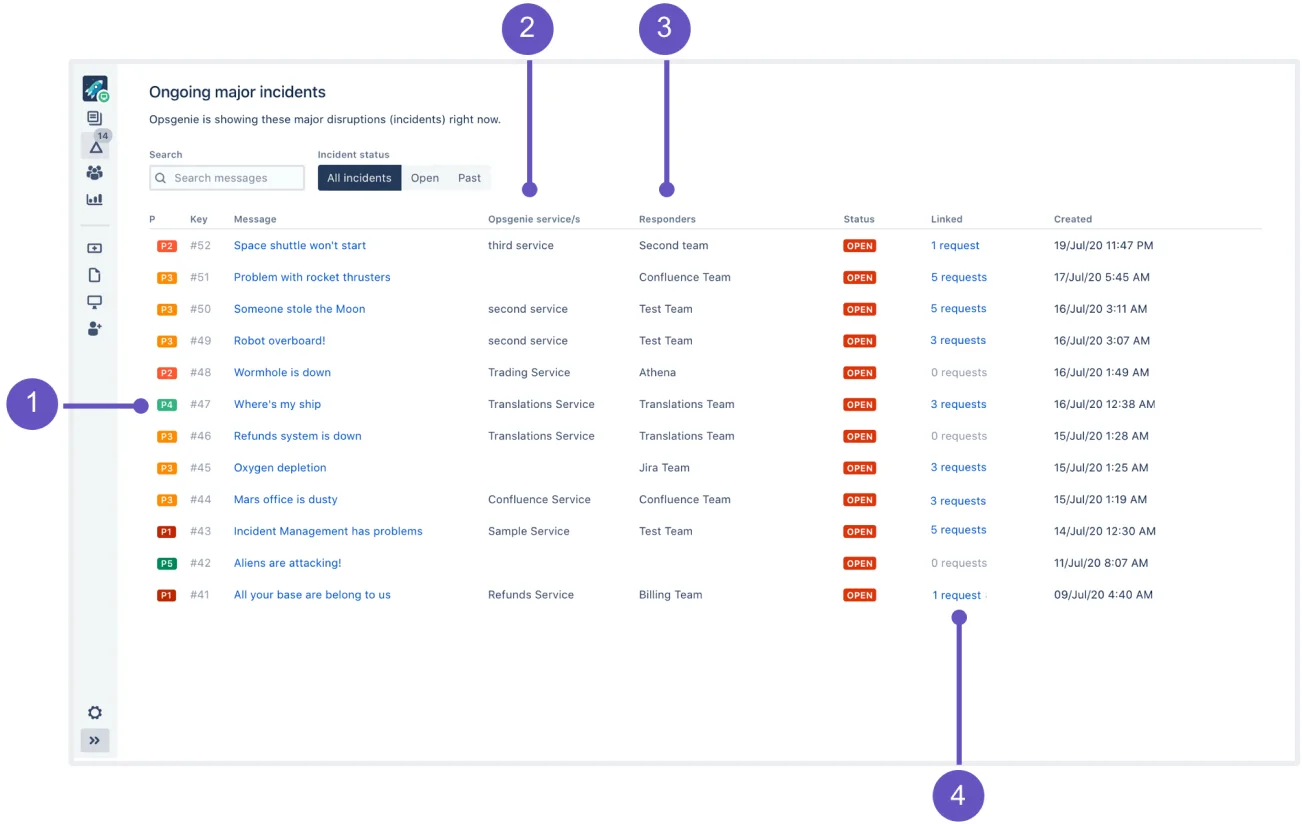Open incident Robot overboard!
This screenshot has width=1302, height=824.
tap(280, 341)
